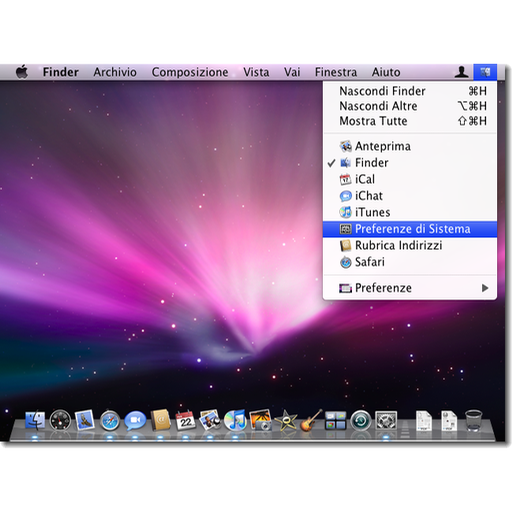Select Preferenze di Sistema in the menu

[410, 229]
